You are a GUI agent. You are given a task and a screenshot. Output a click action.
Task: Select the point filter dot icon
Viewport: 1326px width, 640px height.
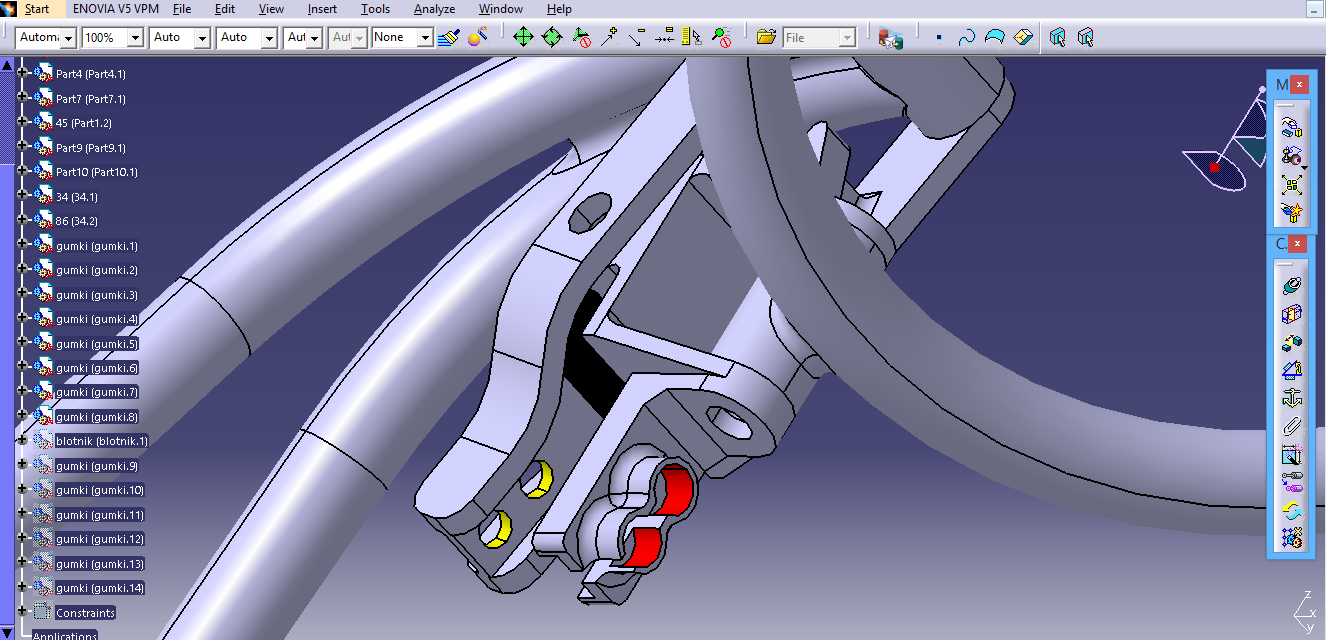[938, 38]
